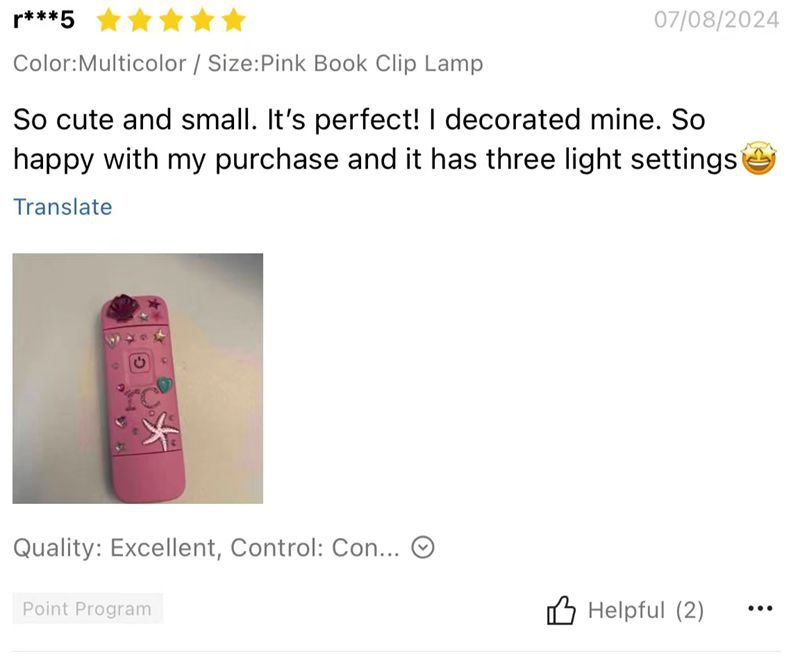The height and width of the screenshot is (660, 800).
Task: Click the Helpful label
Action: point(626,610)
